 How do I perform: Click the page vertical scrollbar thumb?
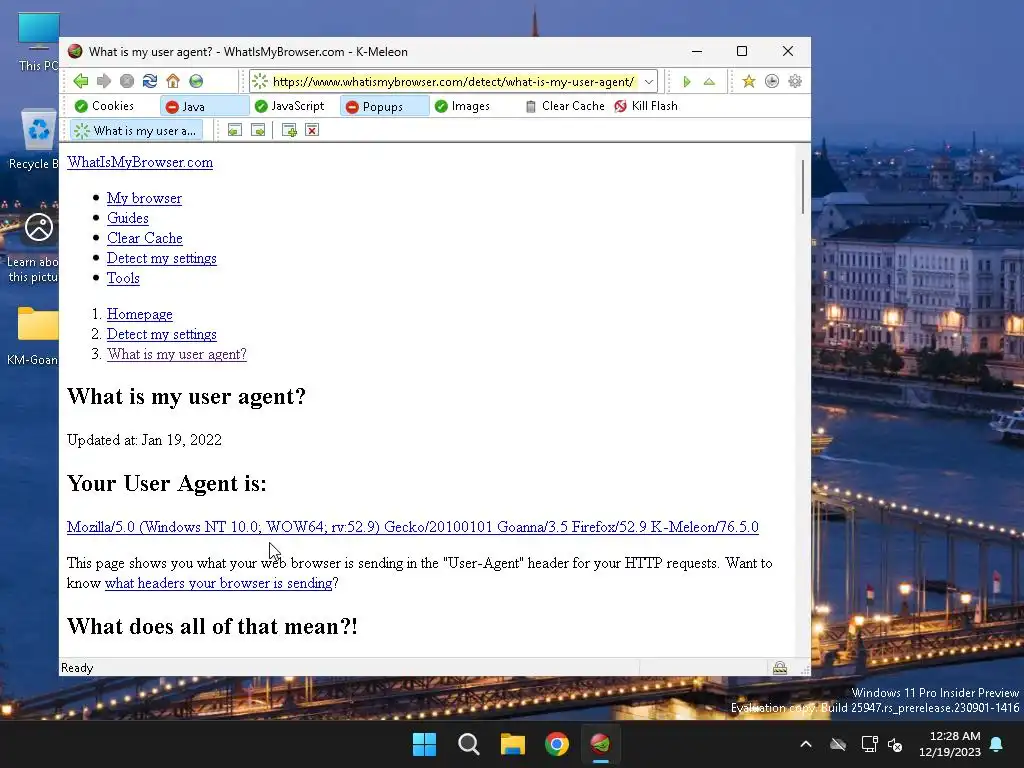(803, 186)
